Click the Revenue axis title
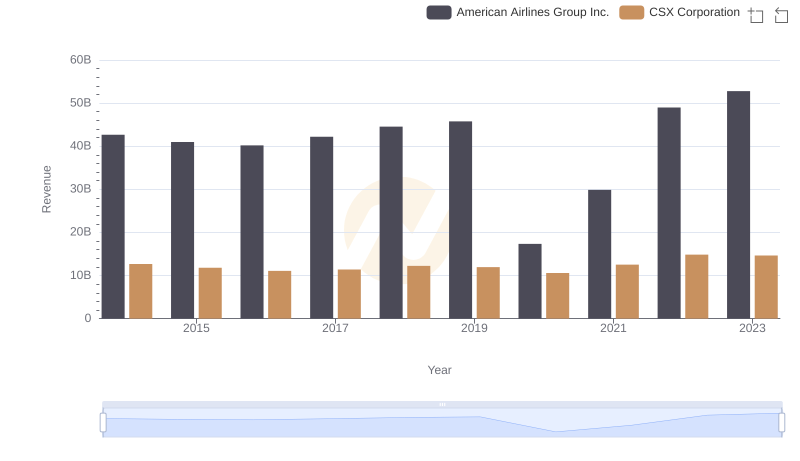This screenshot has width=800, height=461. tap(46, 189)
